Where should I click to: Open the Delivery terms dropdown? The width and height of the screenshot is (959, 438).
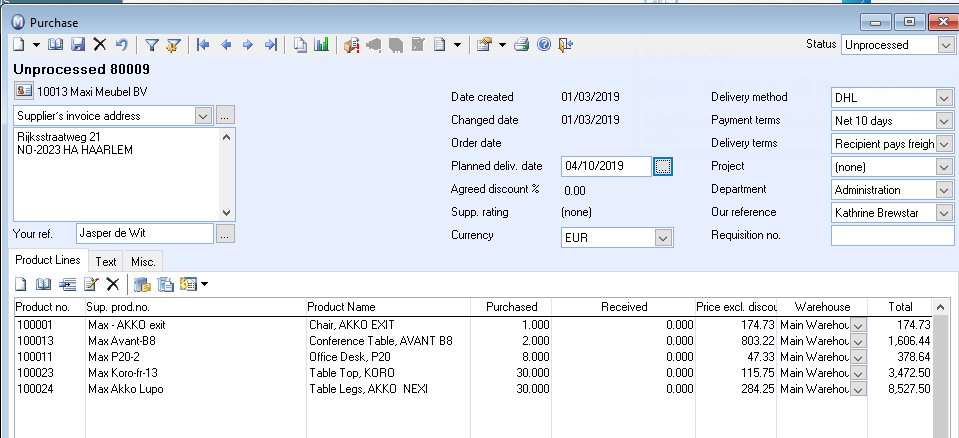(944, 144)
